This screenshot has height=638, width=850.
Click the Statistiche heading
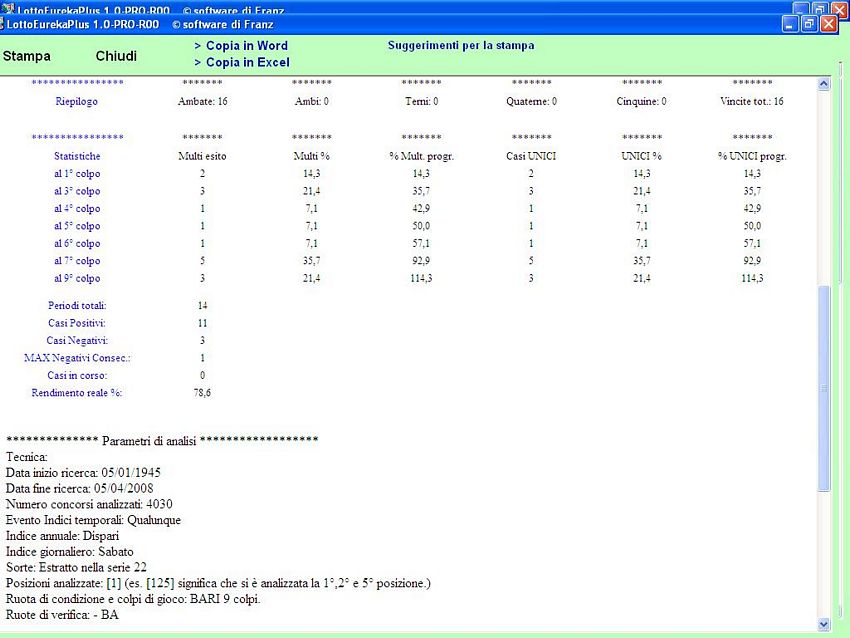[x=77, y=156]
